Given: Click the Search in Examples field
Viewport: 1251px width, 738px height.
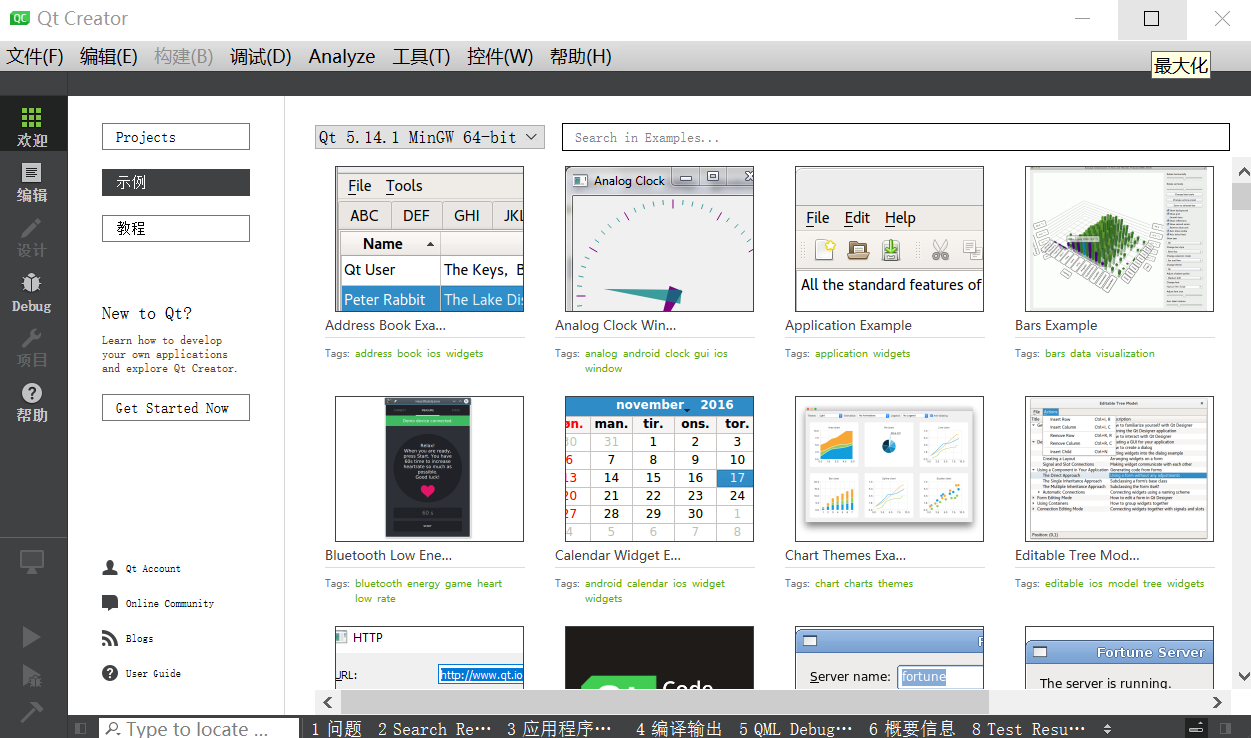Looking at the screenshot, I should point(896,137).
